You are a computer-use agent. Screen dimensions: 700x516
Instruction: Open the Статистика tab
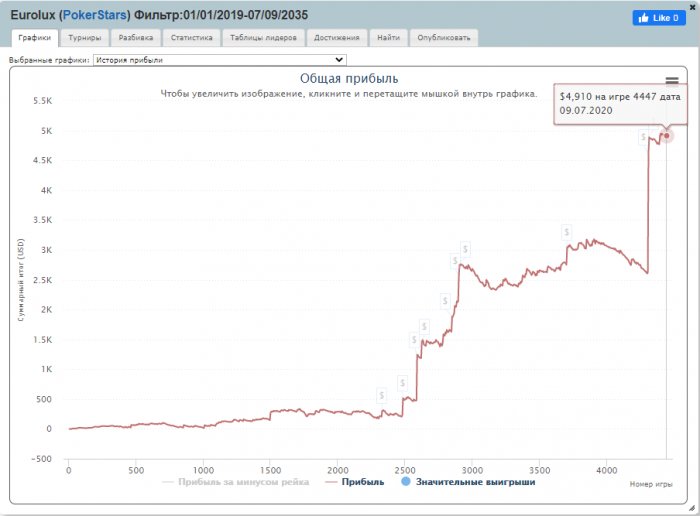192,37
